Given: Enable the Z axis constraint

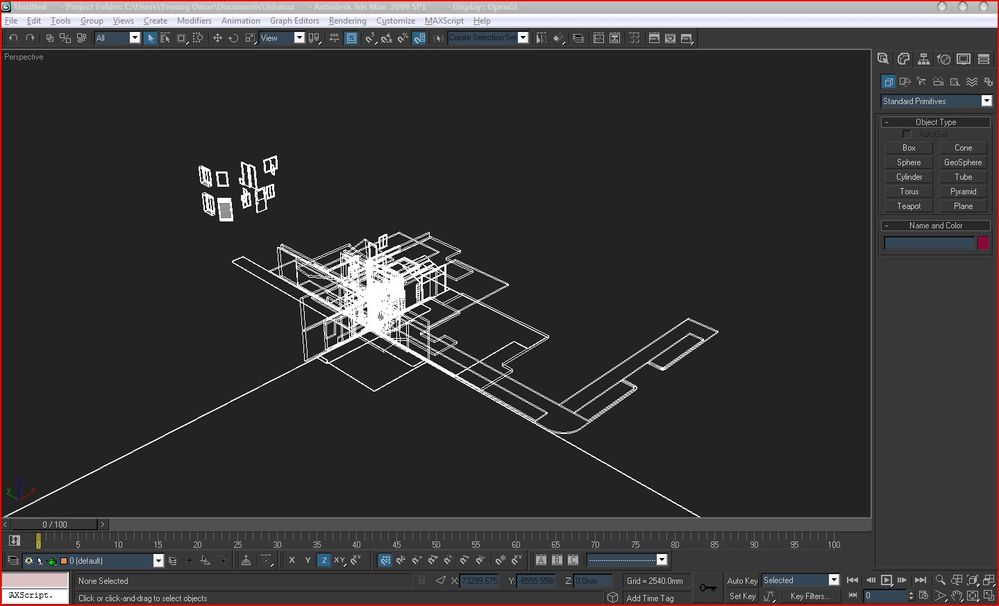Looking at the screenshot, I should (x=323, y=561).
